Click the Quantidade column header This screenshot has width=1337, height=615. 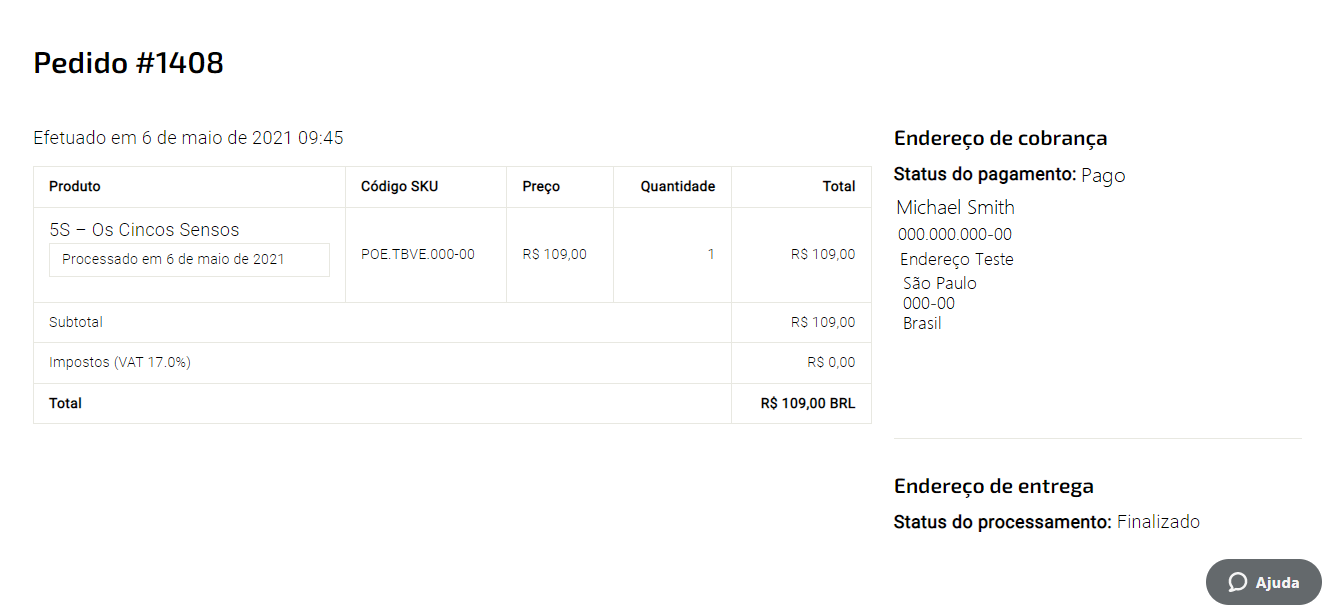coord(678,186)
